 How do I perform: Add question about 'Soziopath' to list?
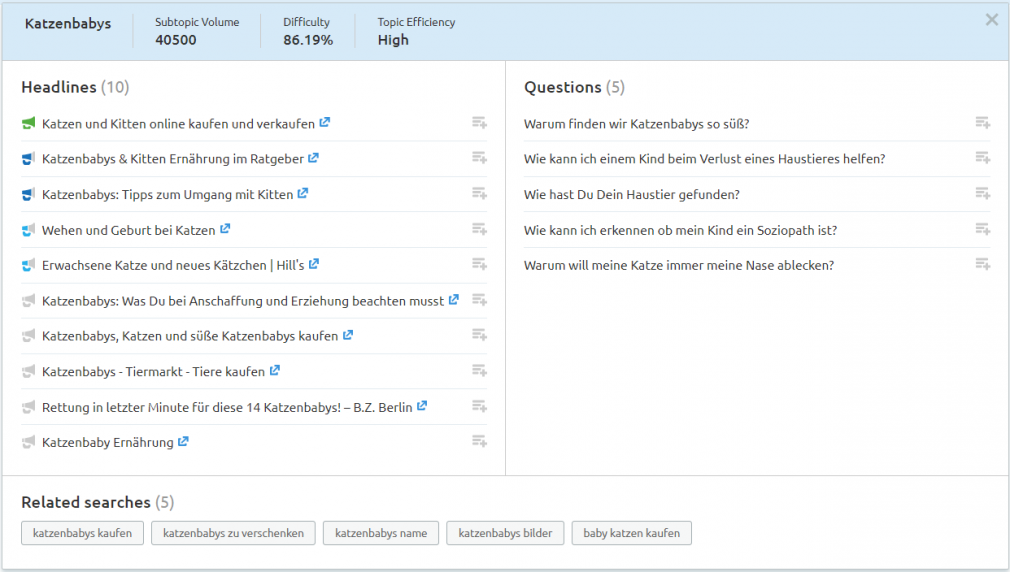pyautogui.click(x=982, y=229)
